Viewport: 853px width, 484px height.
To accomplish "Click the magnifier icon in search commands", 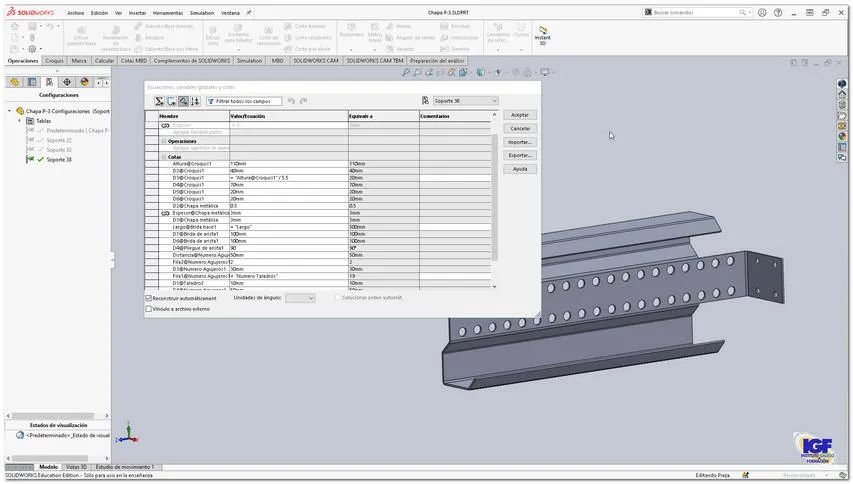I will point(742,13).
